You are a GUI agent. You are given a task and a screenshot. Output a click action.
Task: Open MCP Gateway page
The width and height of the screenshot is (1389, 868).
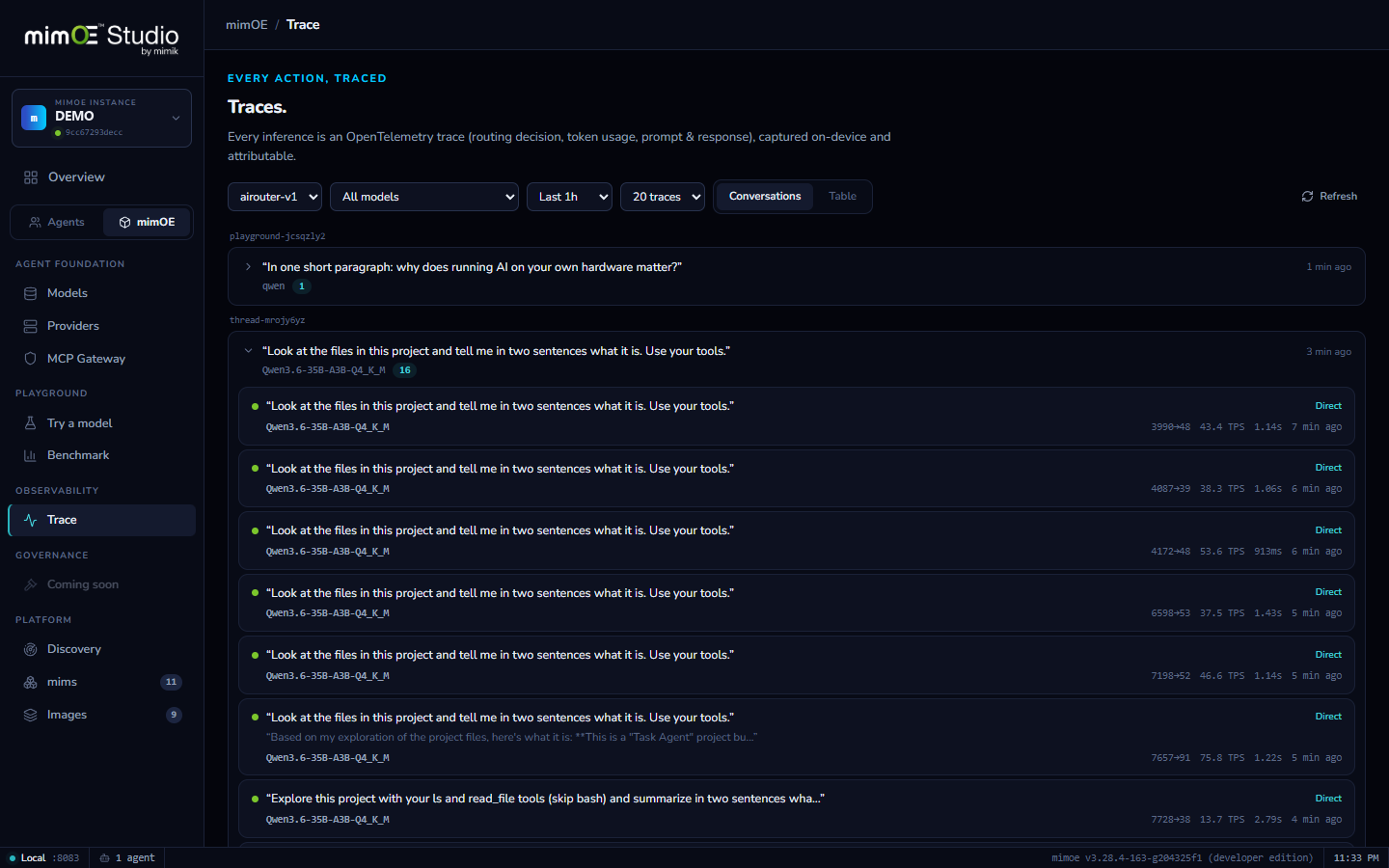coord(101,359)
